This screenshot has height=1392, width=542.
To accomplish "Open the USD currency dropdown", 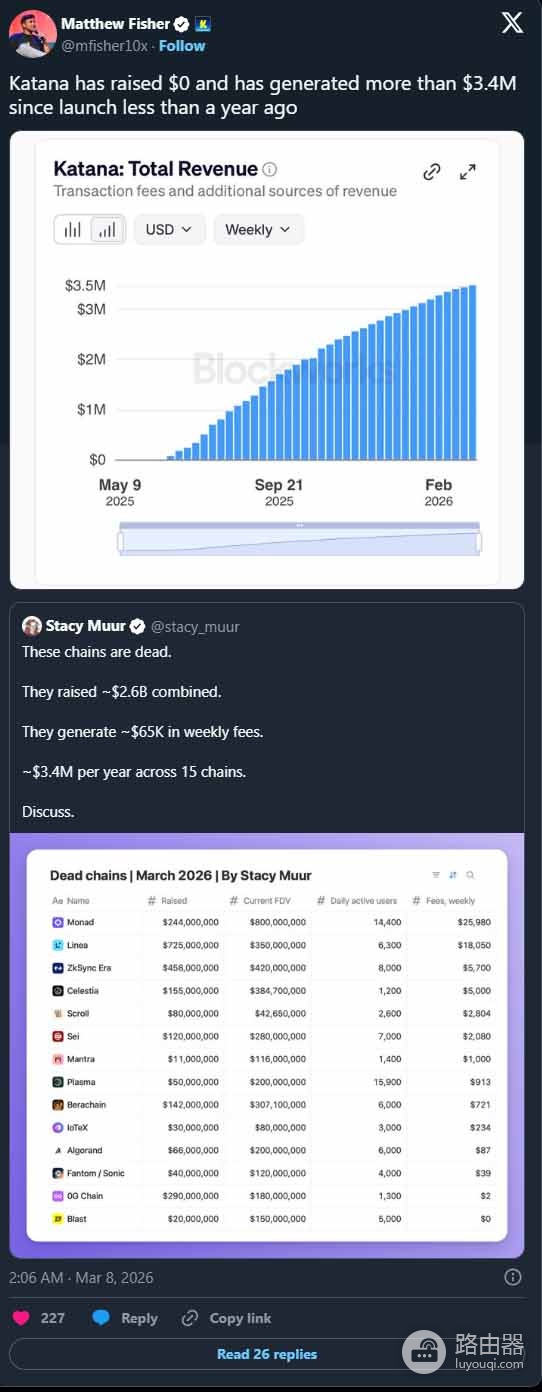I will coord(170,229).
